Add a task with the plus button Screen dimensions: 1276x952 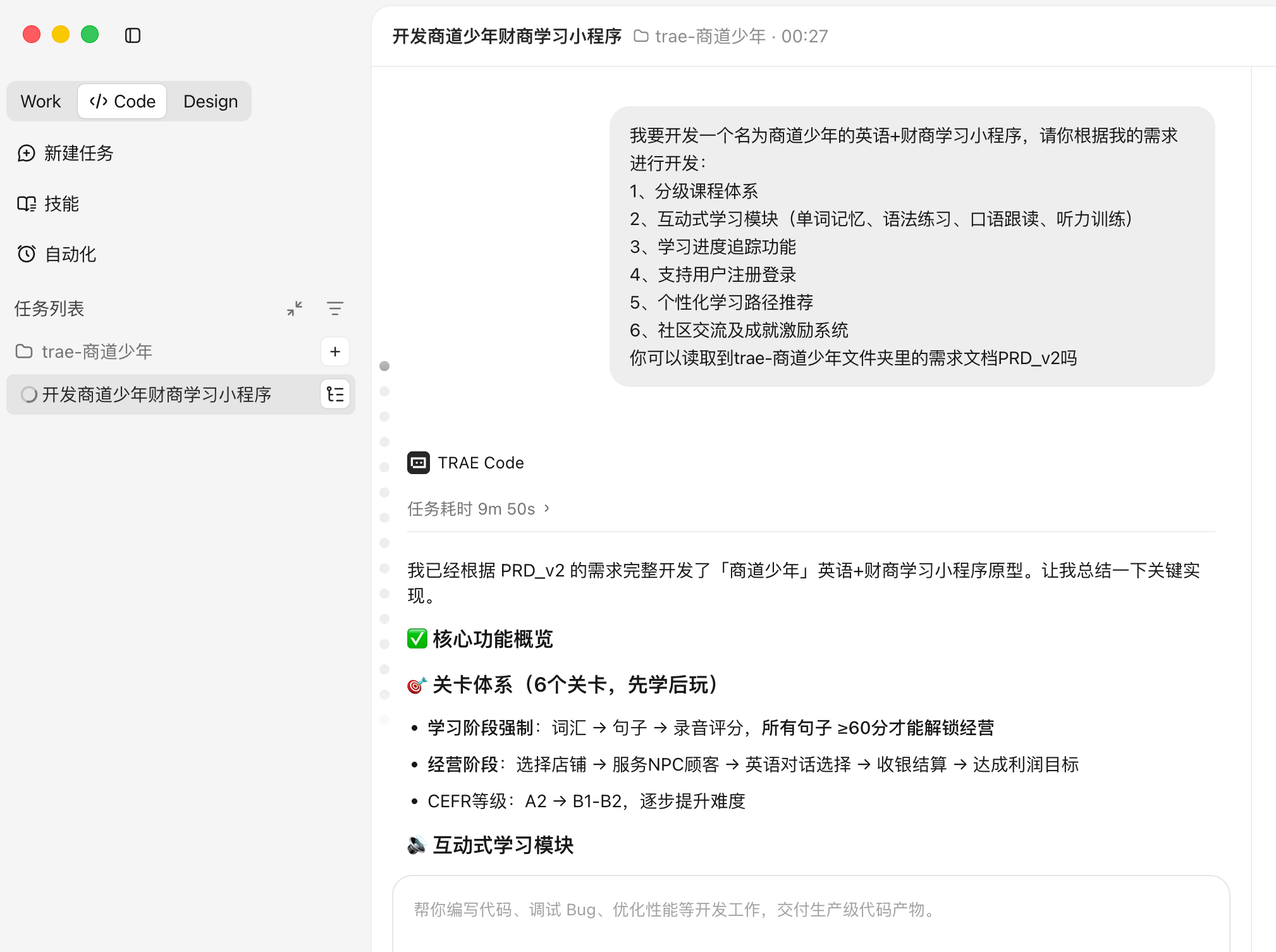[x=335, y=351]
